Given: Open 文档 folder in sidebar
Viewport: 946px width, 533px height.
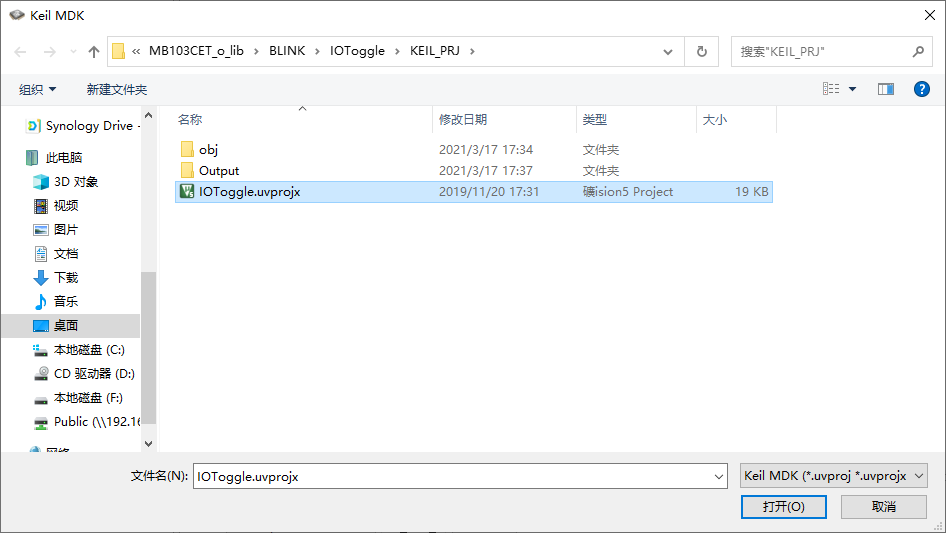Looking at the screenshot, I should pos(56,254).
